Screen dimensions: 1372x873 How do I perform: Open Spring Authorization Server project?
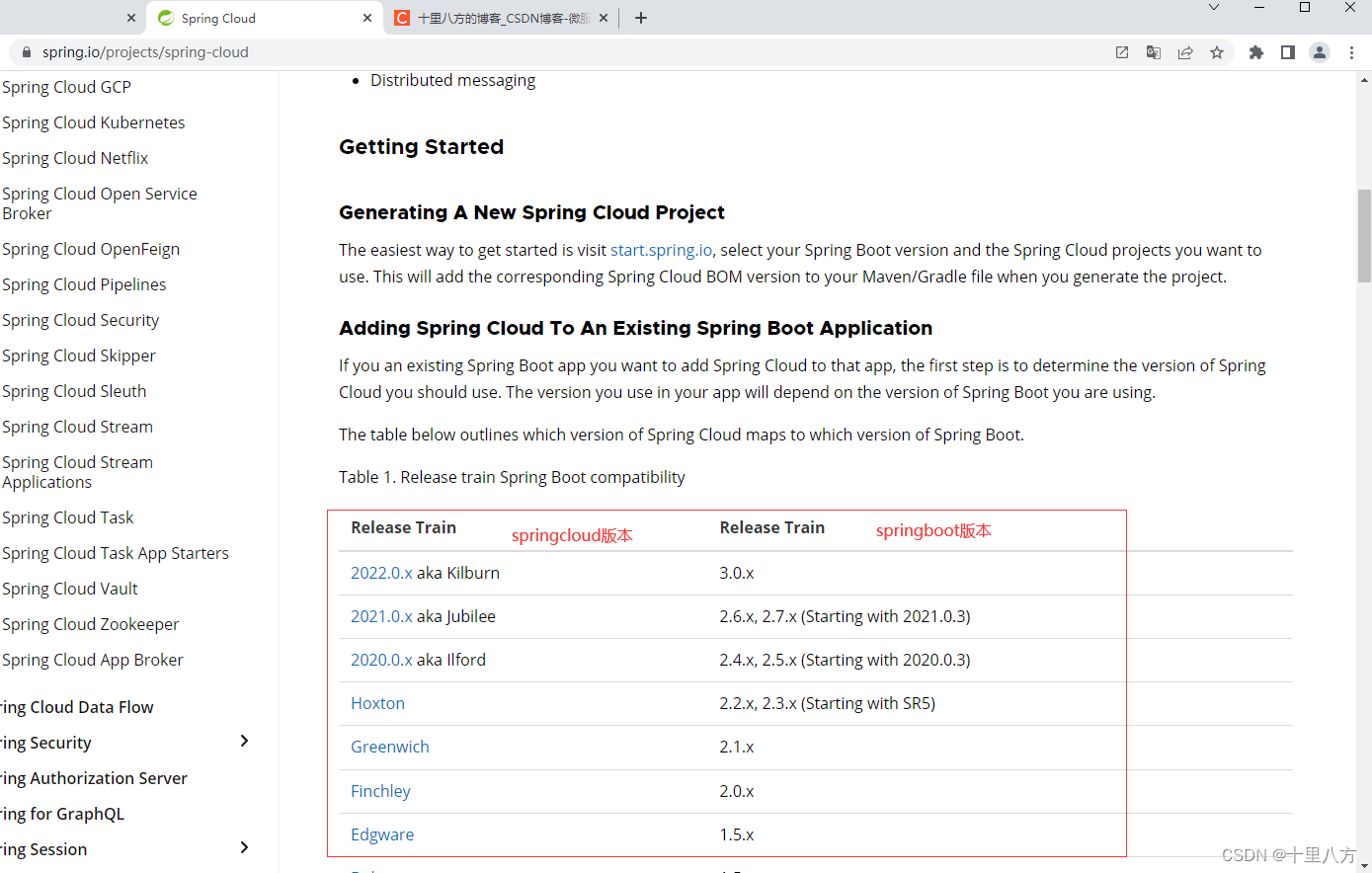tap(94, 778)
